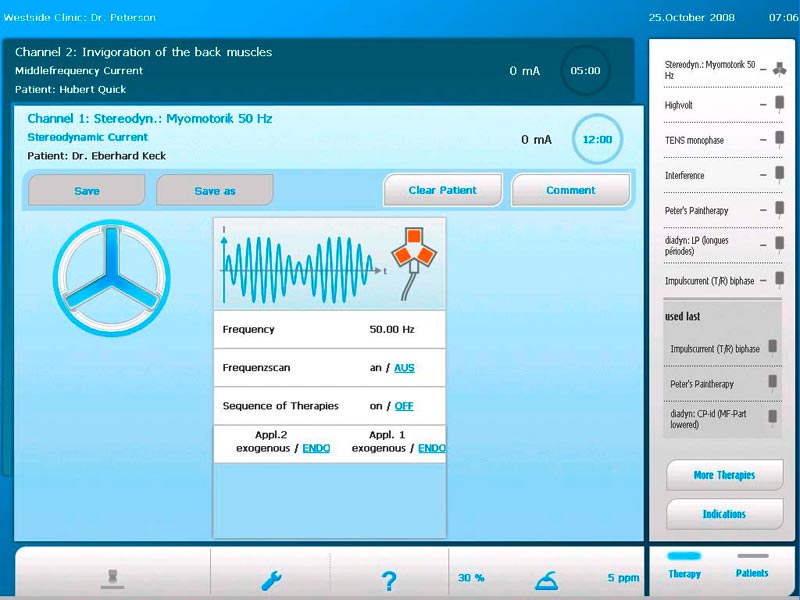The width and height of the screenshot is (800, 600).
Task: Open settings with the wrench icon
Action: (x=271, y=580)
